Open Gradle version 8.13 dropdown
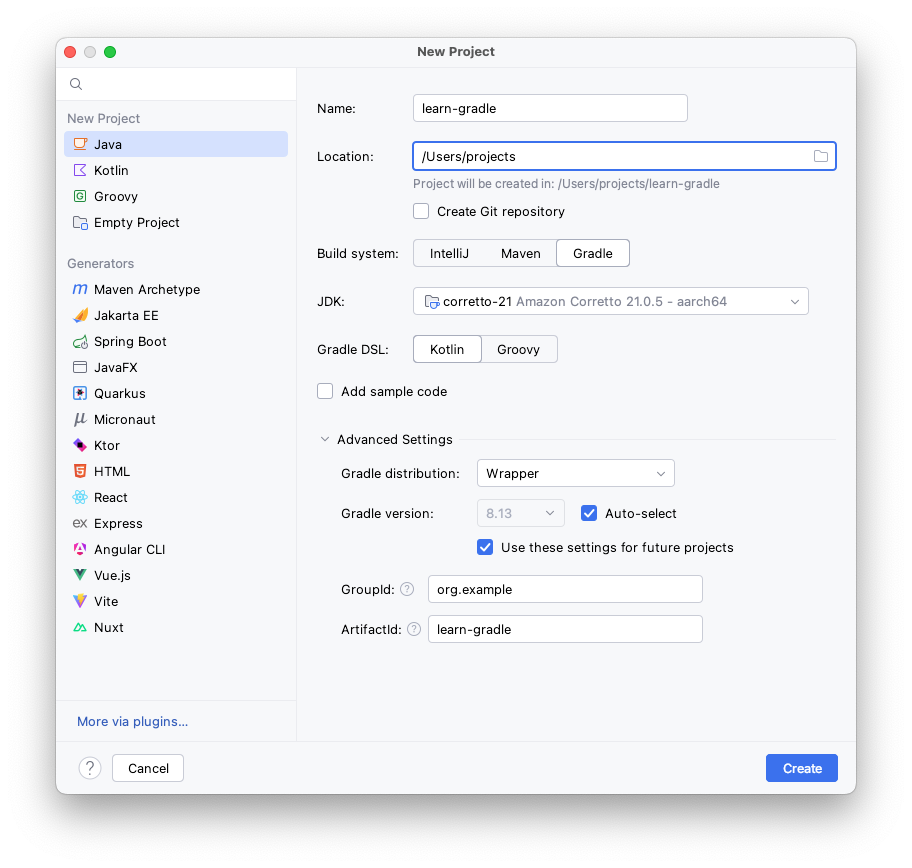 (x=521, y=513)
